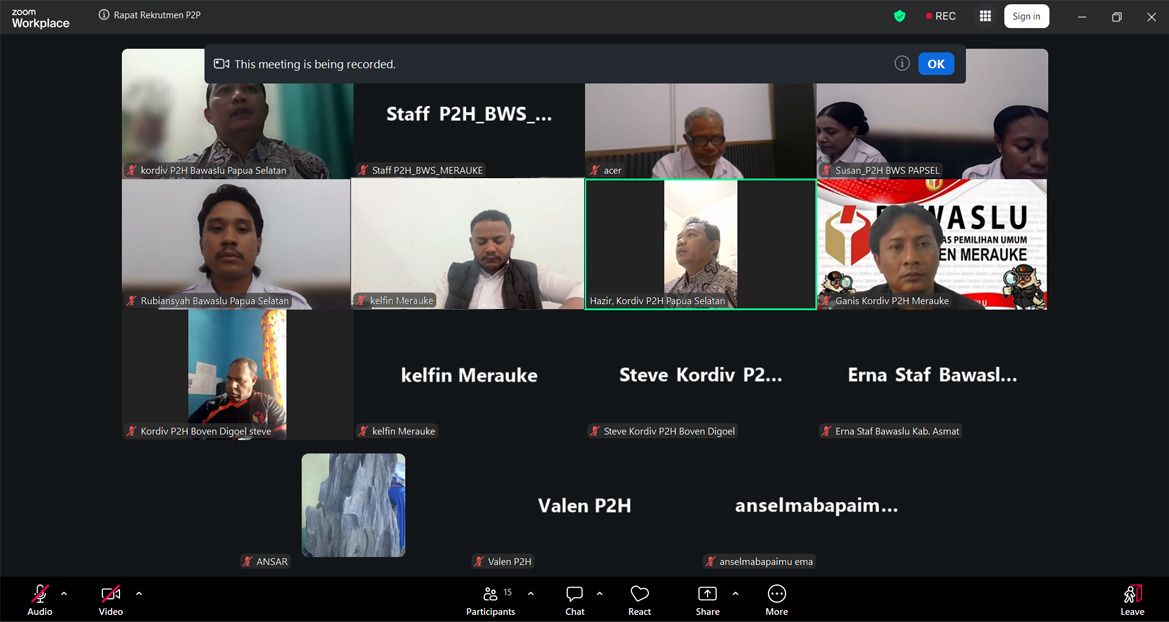Select the kordiv P2H Bawaslu Papua Selatan video tile
This screenshot has height=622, width=1169.
click(238, 113)
